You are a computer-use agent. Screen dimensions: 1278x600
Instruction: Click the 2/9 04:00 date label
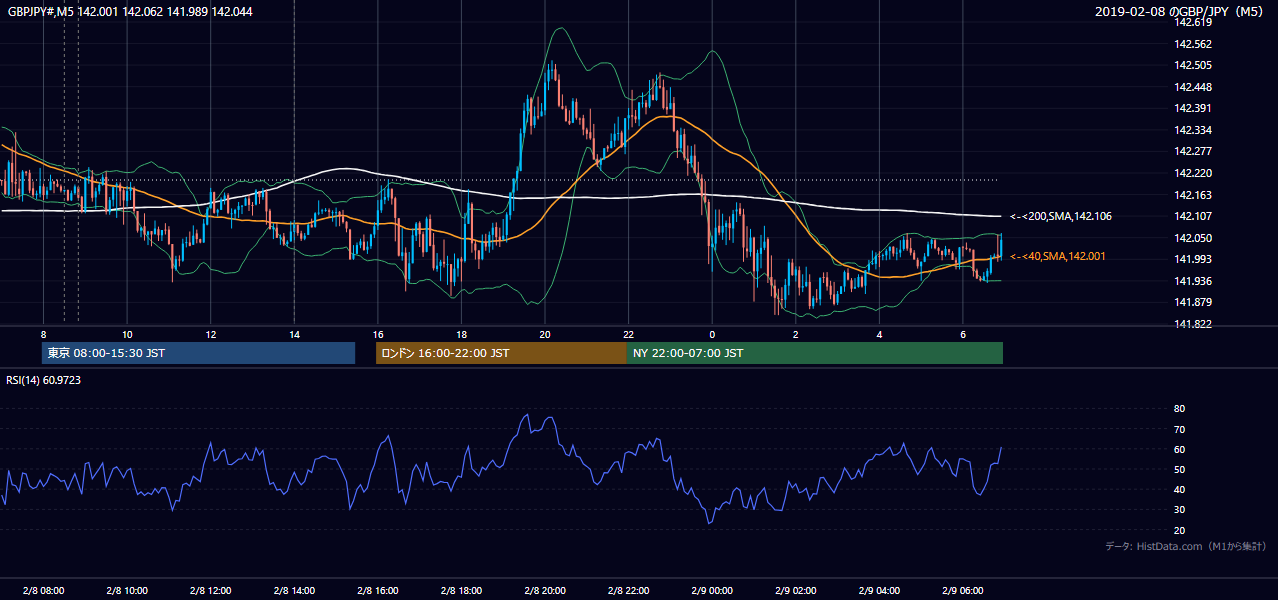[x=880, y=591]
